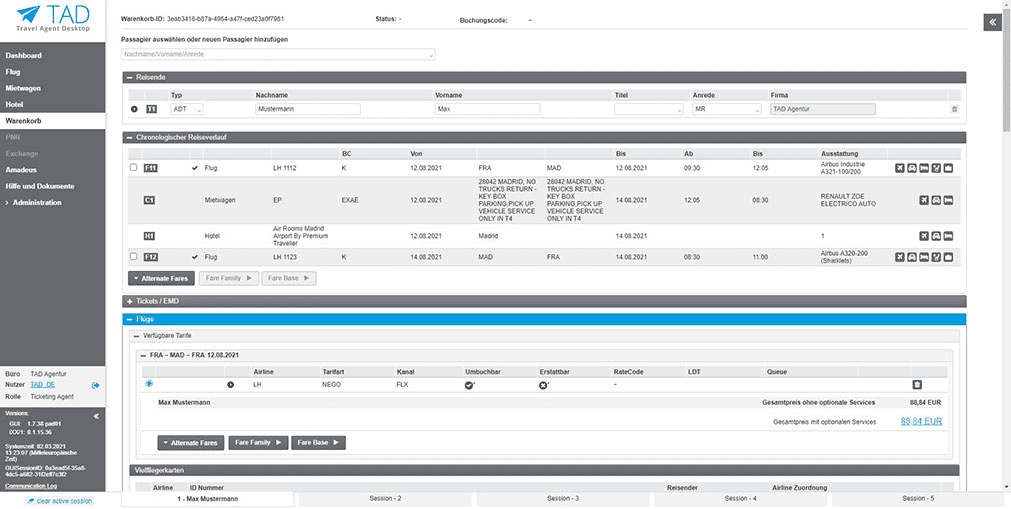Select the radio button for the LH NEGO fare

[149, 383]
